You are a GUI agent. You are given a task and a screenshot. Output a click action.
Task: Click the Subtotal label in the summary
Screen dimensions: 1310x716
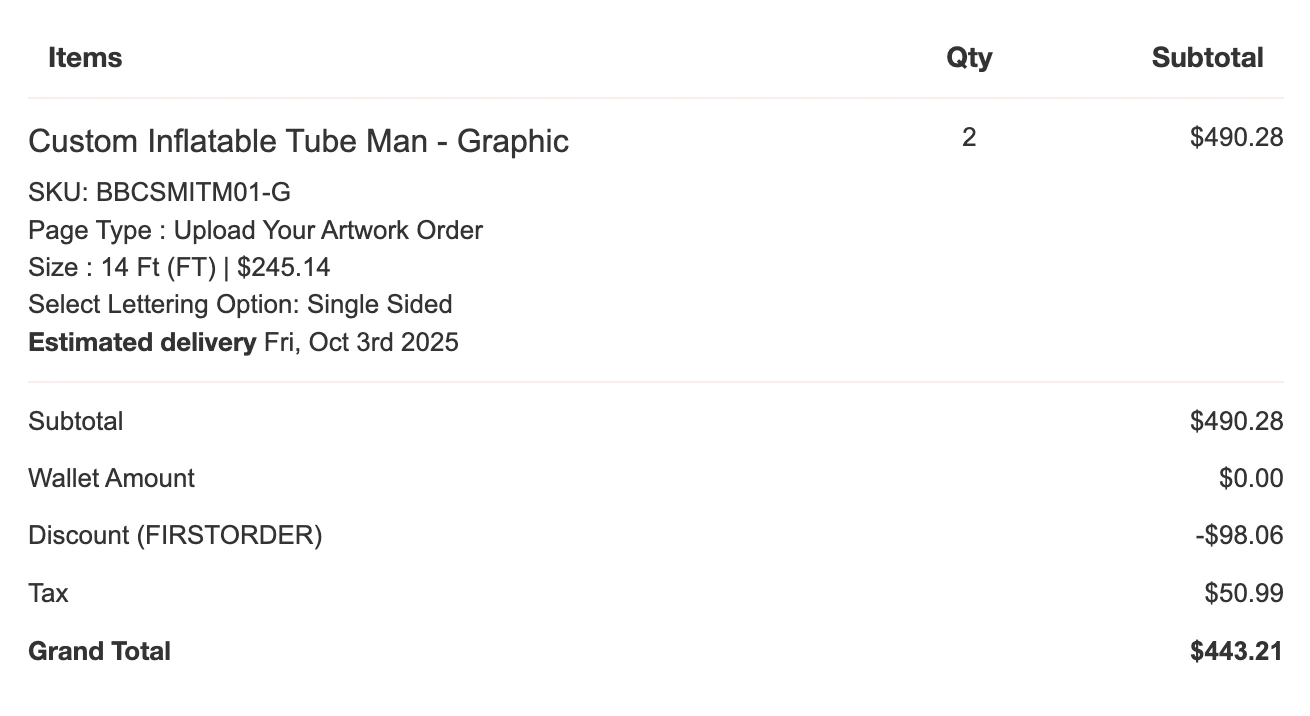pyautogui.click(x=76, y=421)
